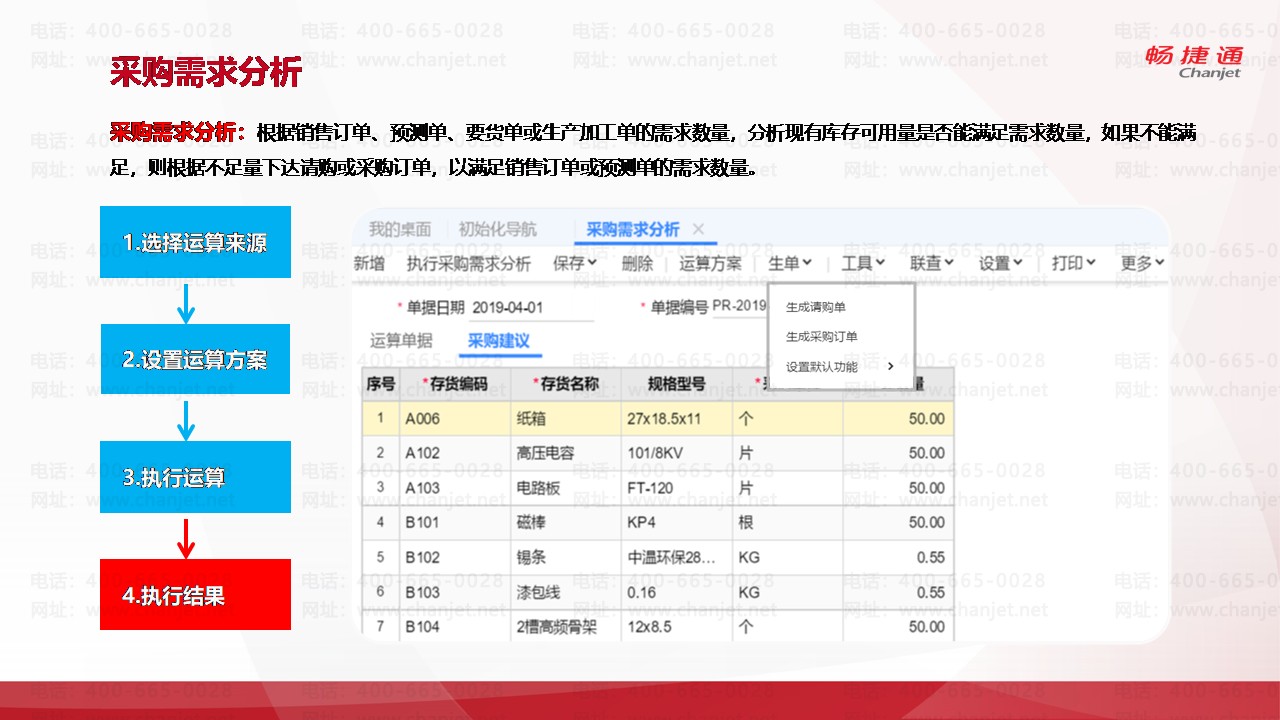
Task: Switch to the 运算单据 sub-tab
Action: point(401,340)
